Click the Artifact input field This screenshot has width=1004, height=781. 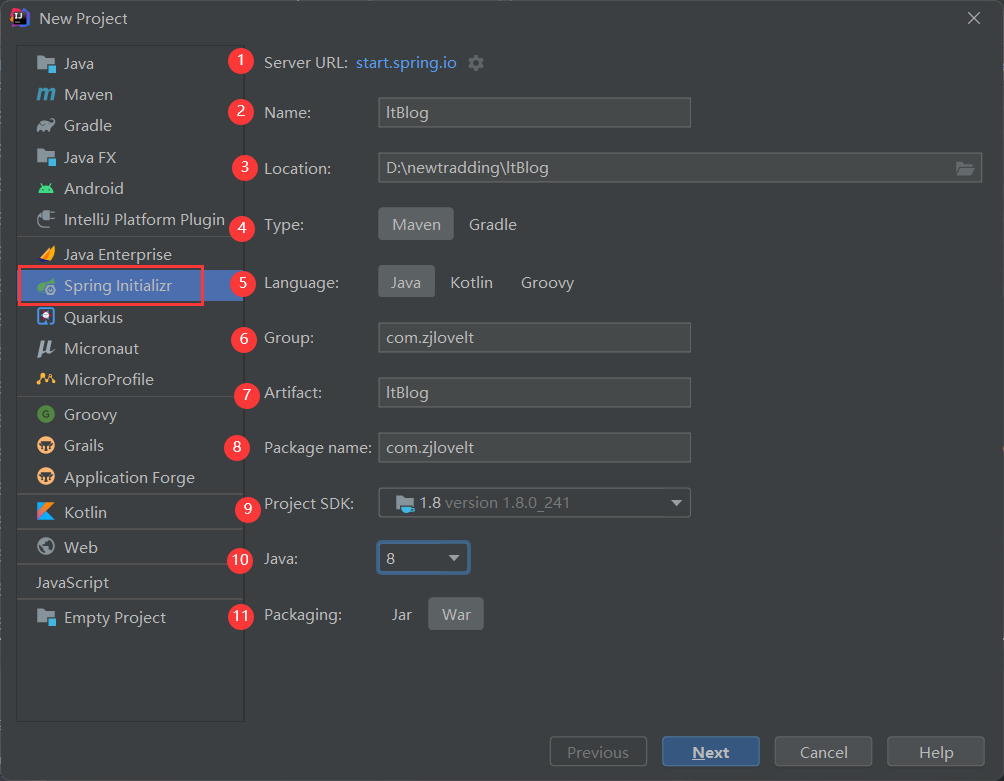pos(535,392)
